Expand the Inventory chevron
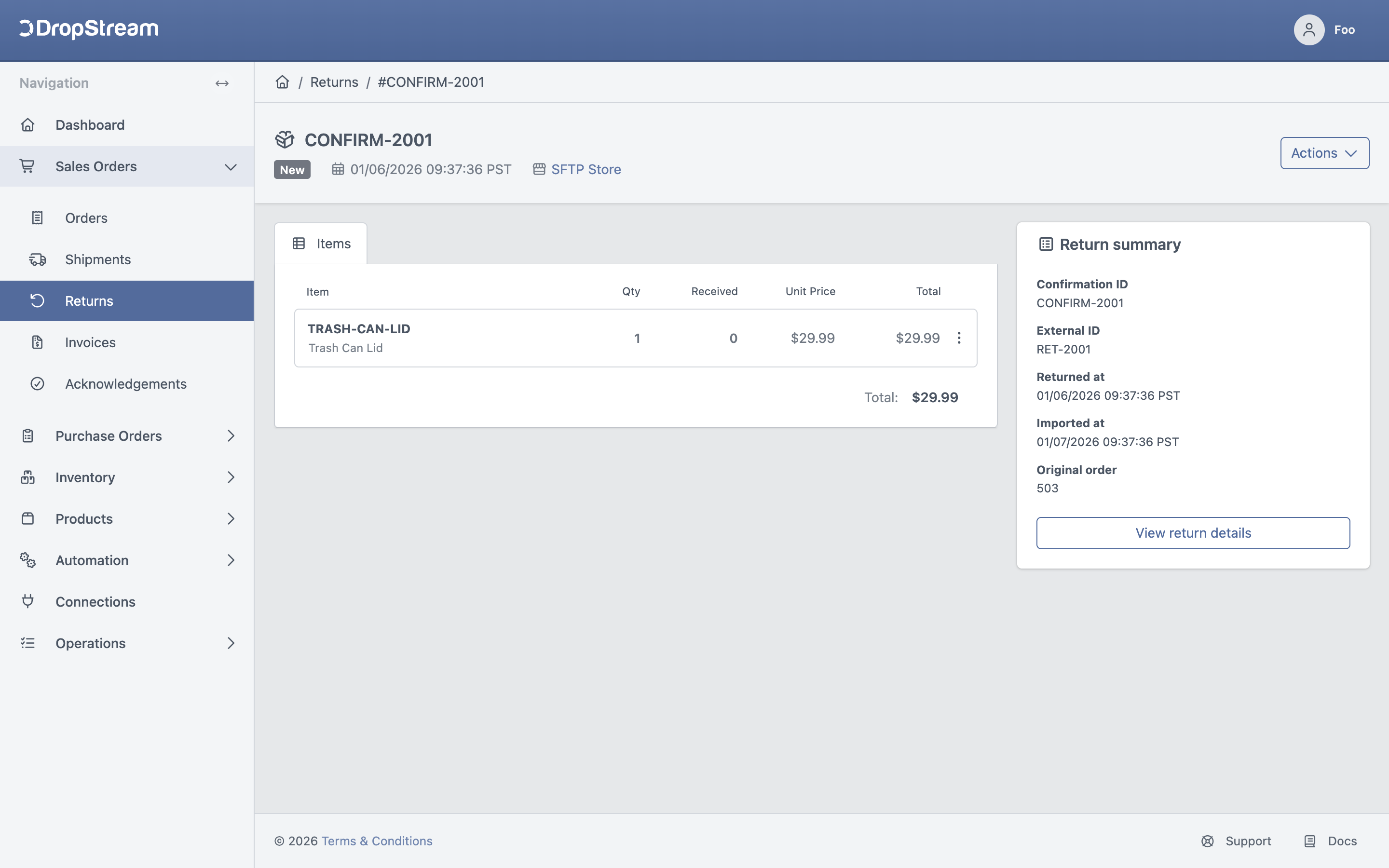This screenshot has height=868, width=1389. [231, 477]
